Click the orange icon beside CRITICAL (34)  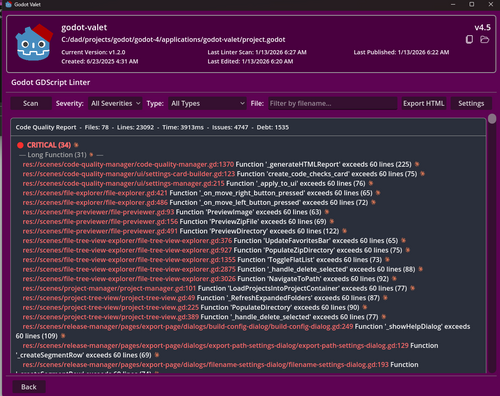tap(76, 145)
